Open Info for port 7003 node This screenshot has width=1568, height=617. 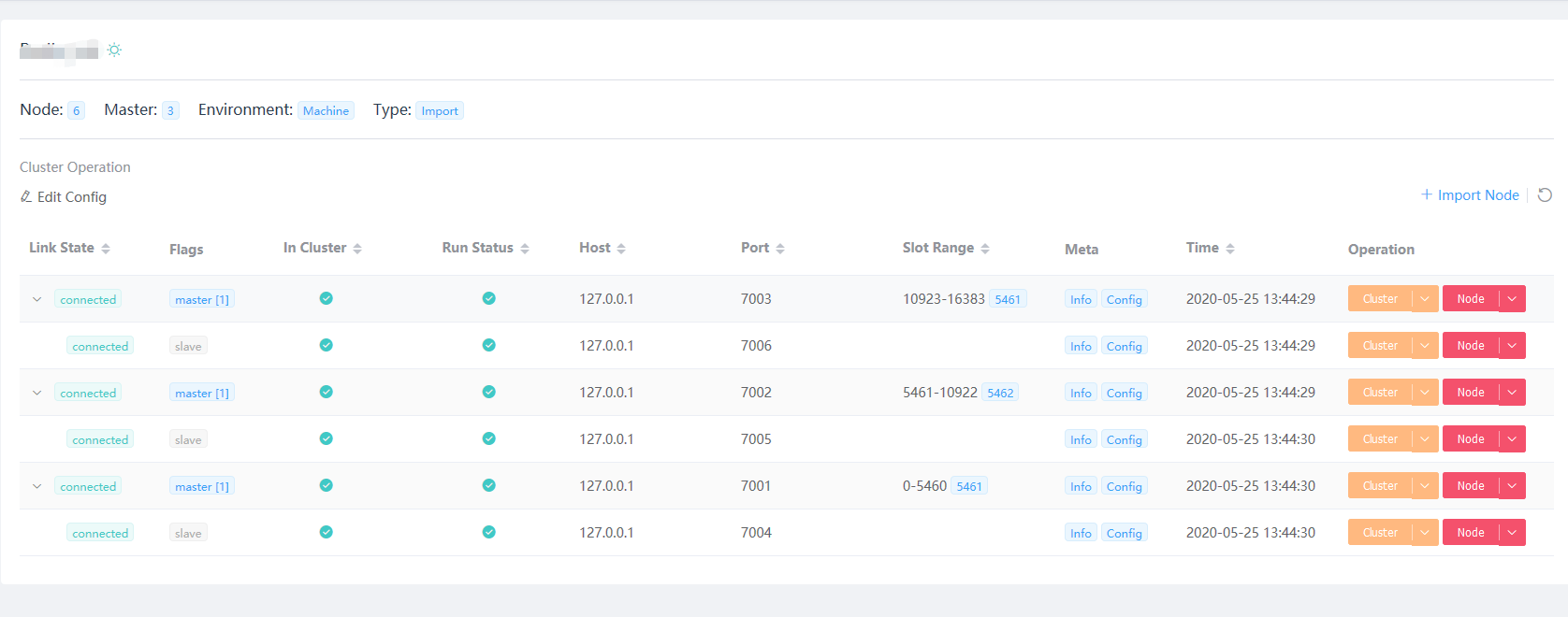coord(1081,299)
